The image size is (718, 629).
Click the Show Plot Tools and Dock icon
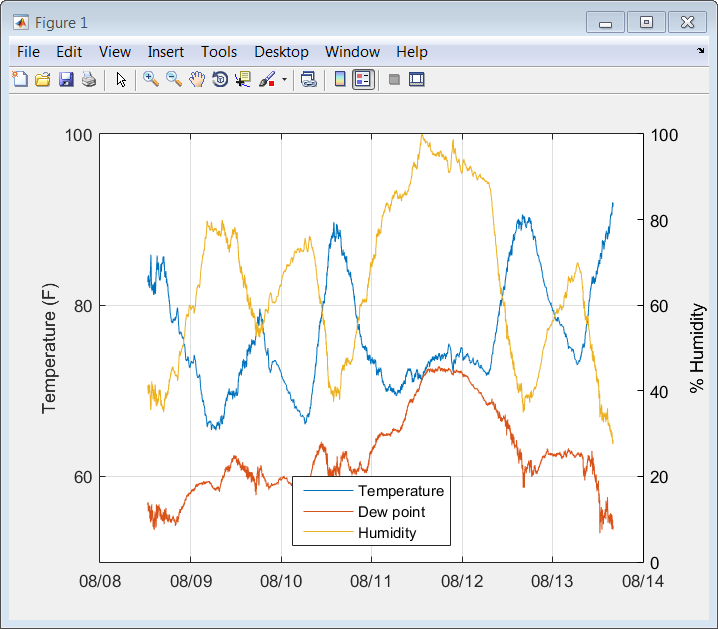pyautogui.click(x=417, y=80)
